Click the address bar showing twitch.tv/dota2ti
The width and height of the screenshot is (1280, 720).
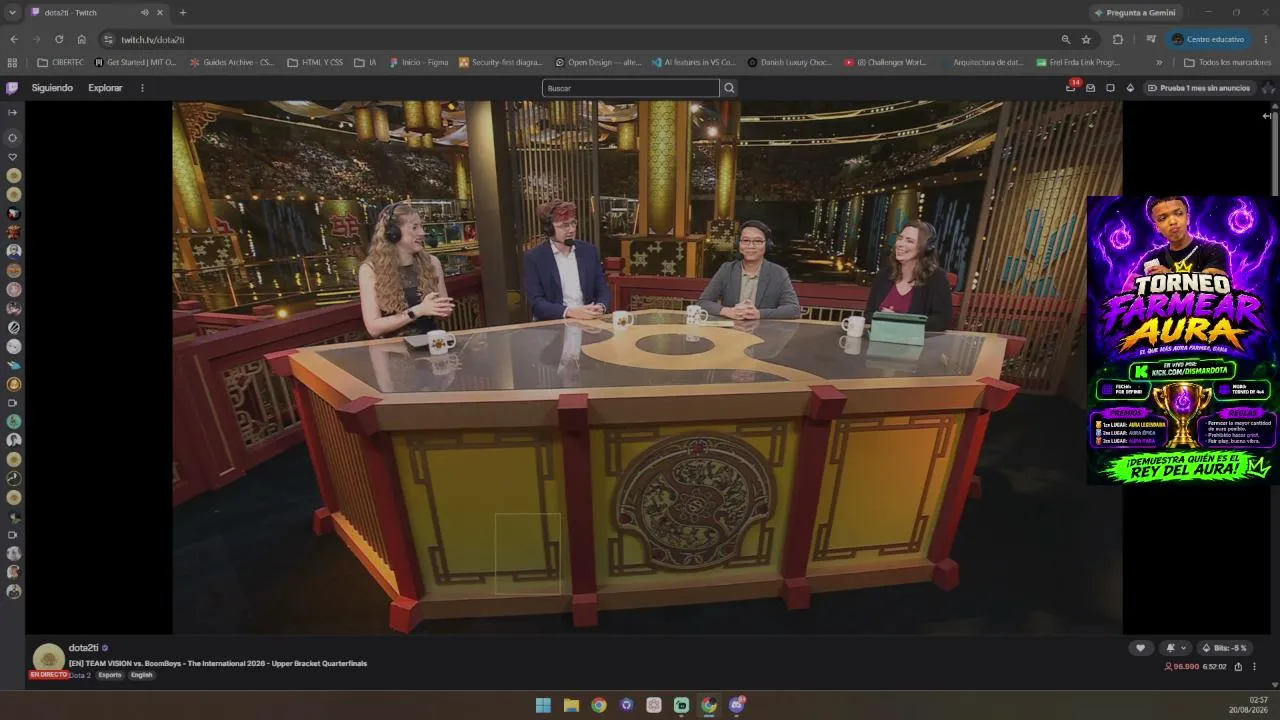click(x=580, y=39)
